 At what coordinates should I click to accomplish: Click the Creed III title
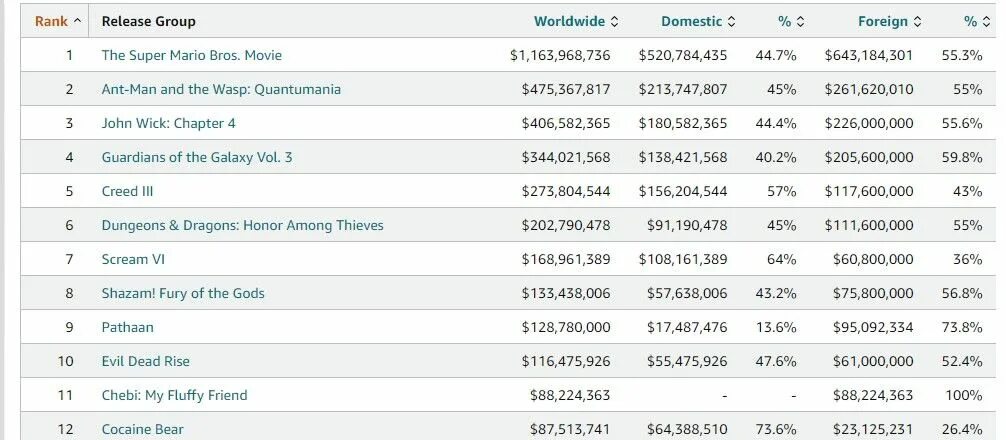(127, 191)
